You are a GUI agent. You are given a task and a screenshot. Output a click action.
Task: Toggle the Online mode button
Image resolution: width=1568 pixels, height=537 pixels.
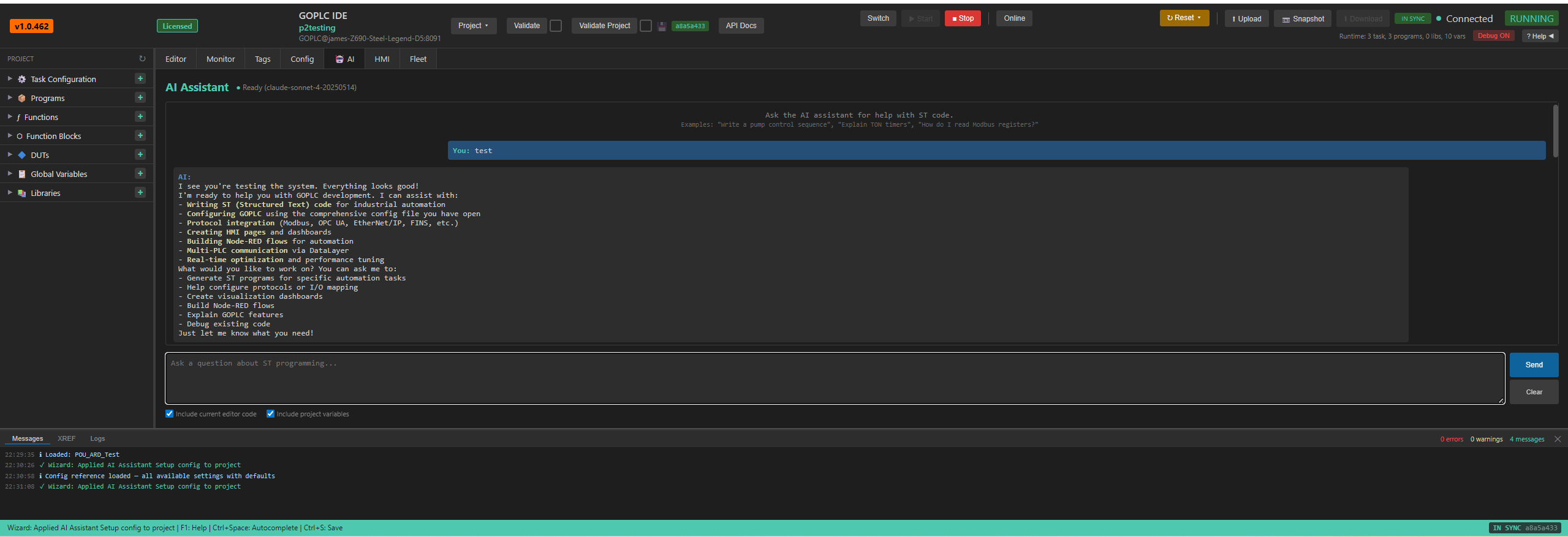(1014, 18)
